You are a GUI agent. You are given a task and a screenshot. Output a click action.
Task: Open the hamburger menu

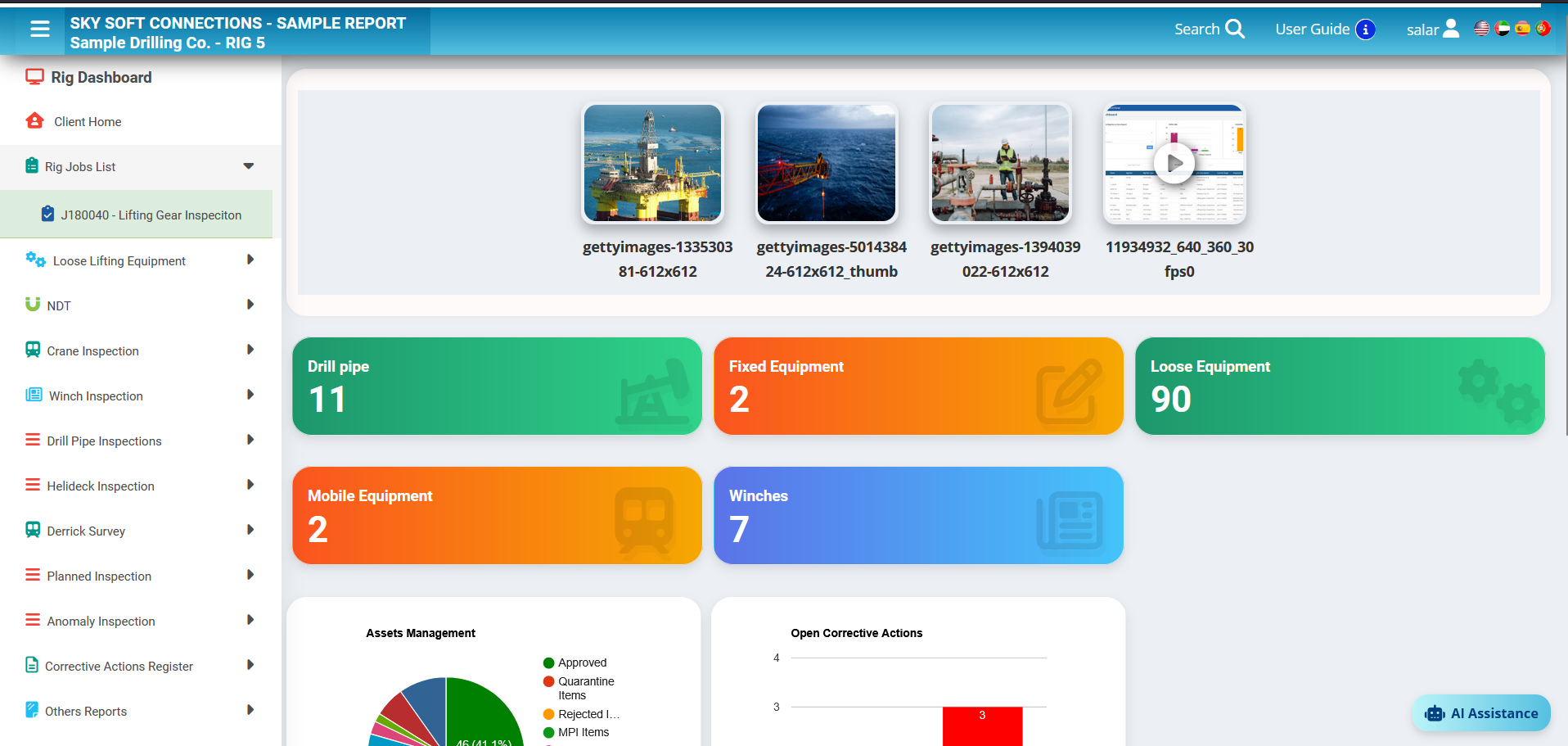(x=38, y=28)
